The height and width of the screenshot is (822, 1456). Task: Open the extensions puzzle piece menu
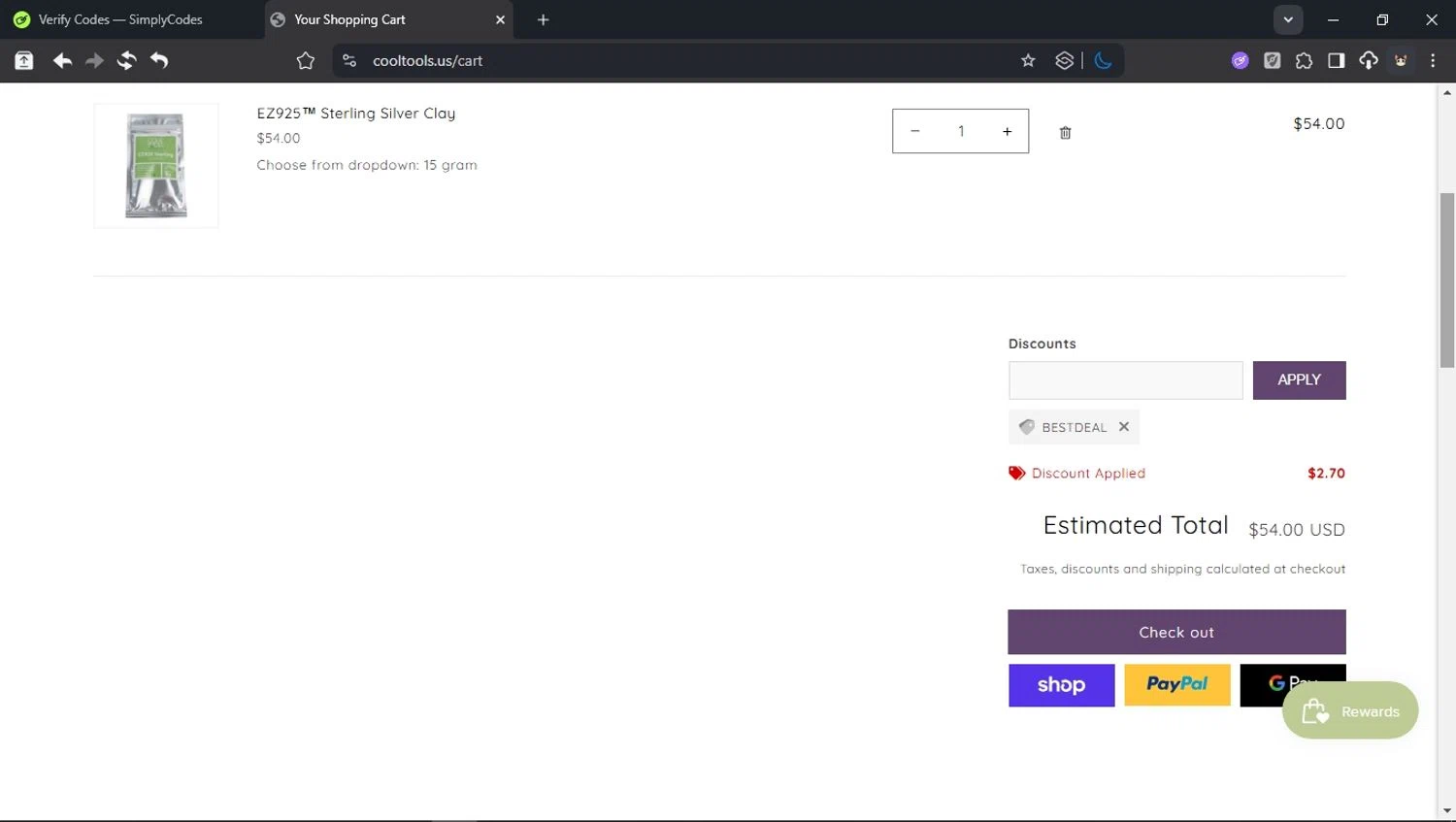pos(1304,60)
